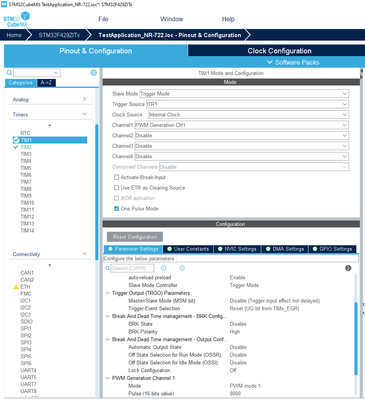Click the green check icon beside TIM2
The width and height of the screenshot is (365, 400).
15,147
